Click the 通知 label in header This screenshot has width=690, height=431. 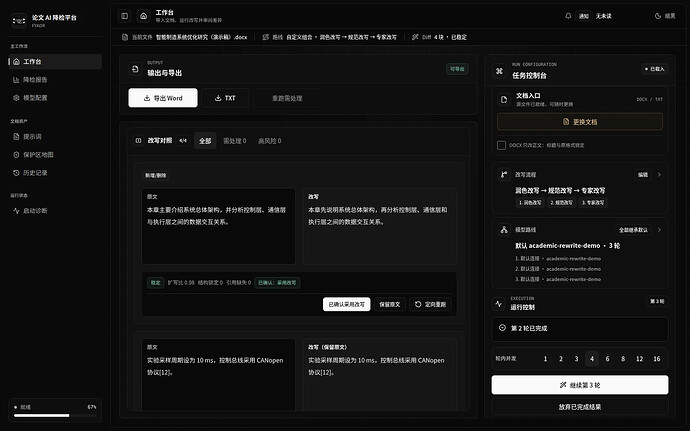pyautogui.click(x=584, y=16)
